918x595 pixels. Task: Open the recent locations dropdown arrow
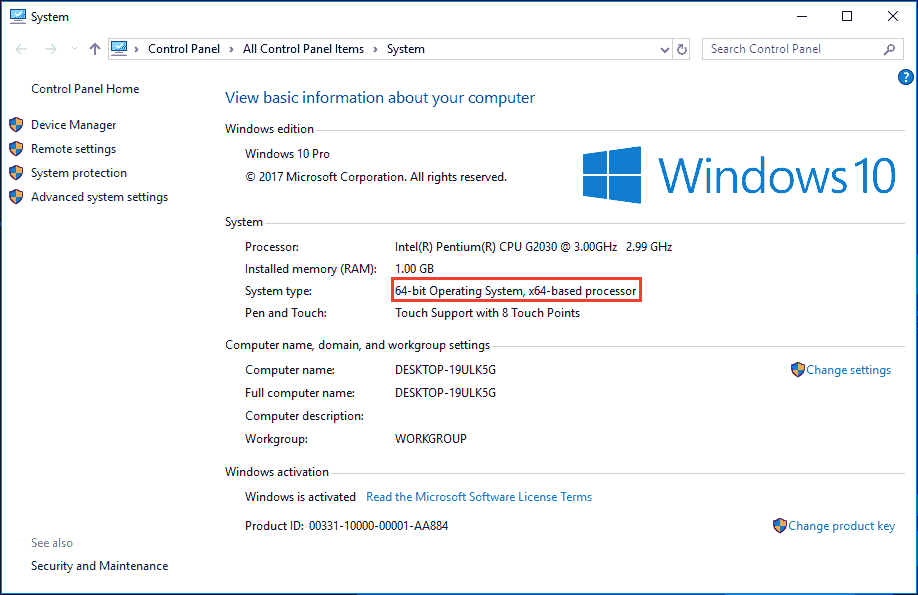74,49
